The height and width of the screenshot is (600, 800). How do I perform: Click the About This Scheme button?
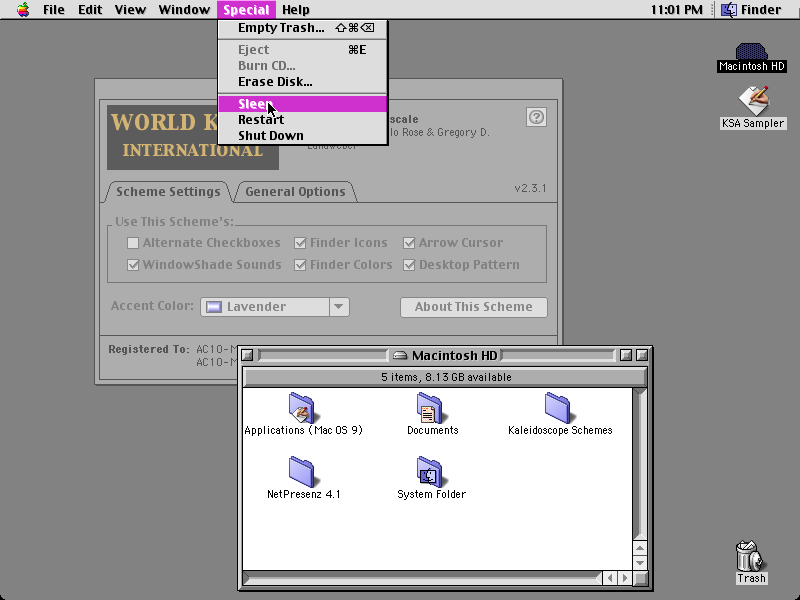[x=473, y=307]
